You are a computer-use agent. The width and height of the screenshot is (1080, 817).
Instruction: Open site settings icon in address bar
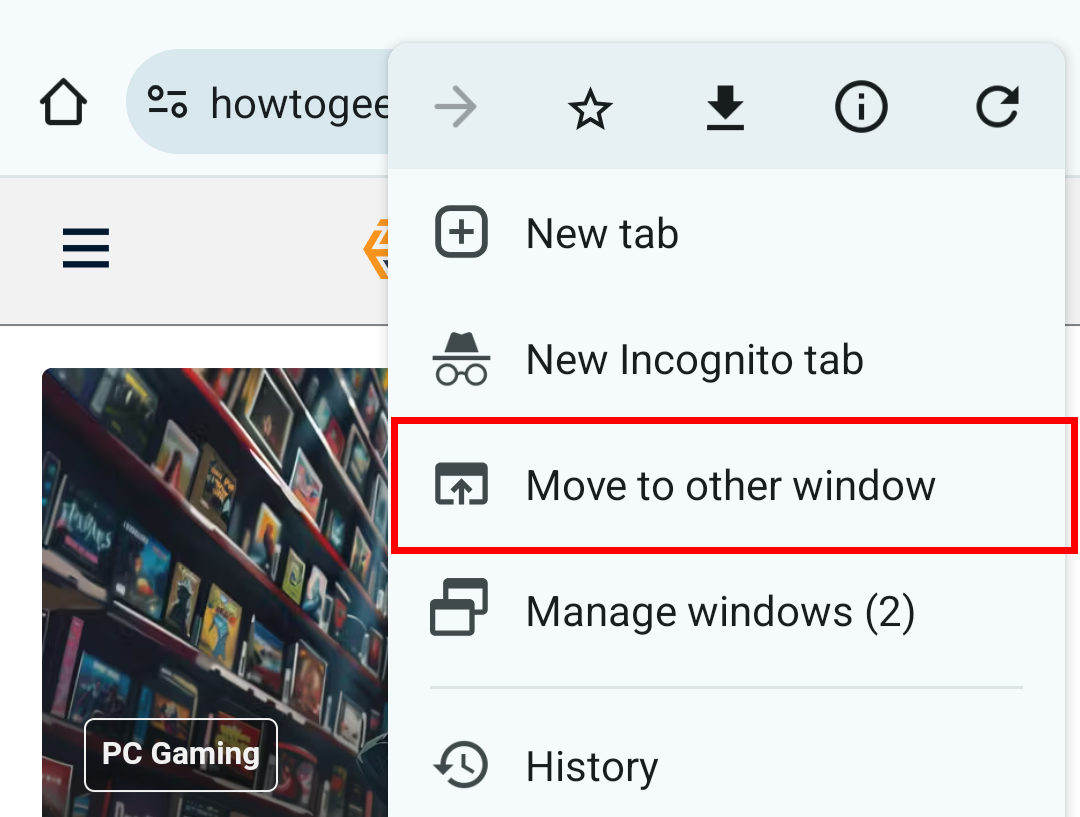pos(167,102)
